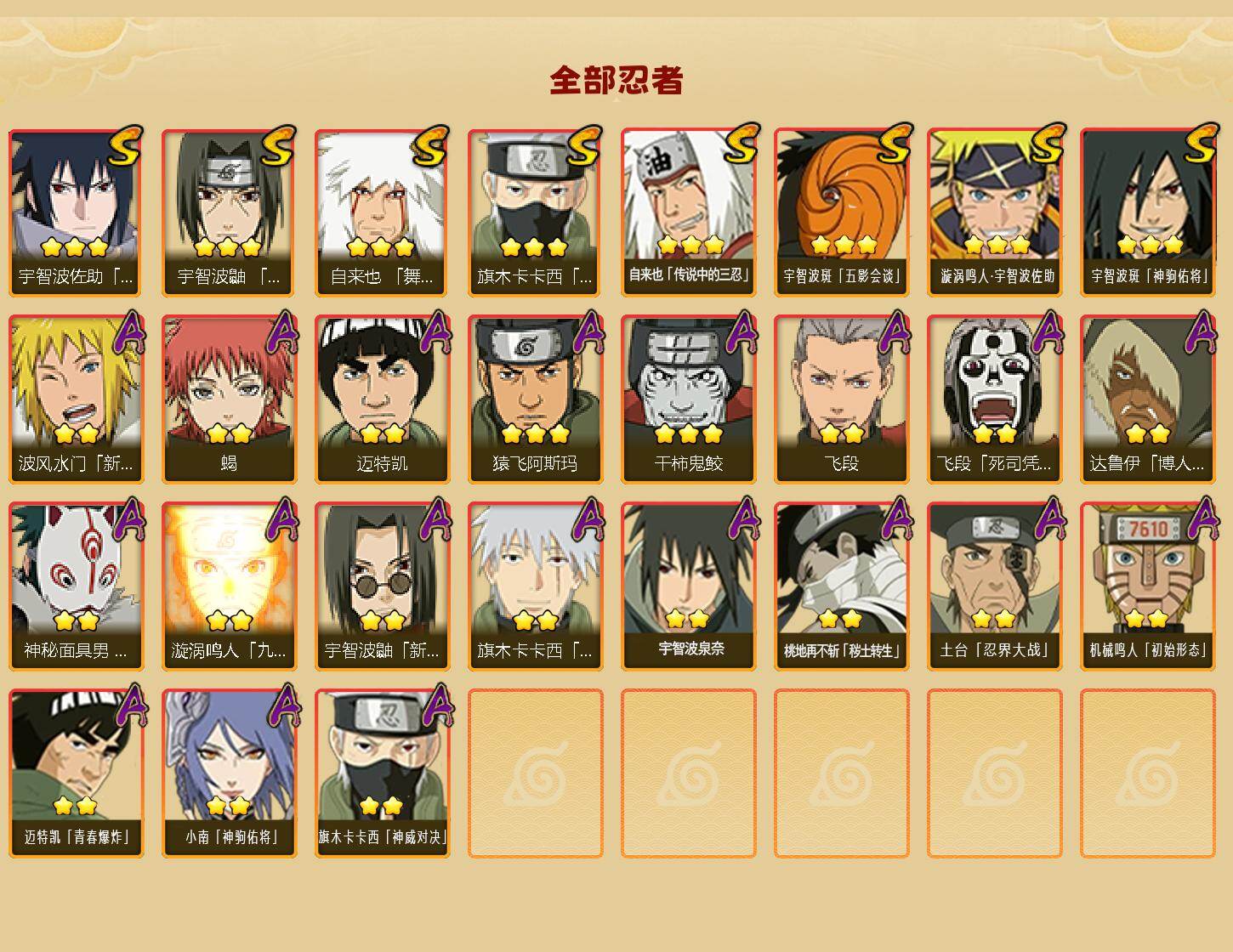This screenshot has width=1233, height=952.
Task: Select the 蝎 ninja card
Action: tap(230, 399)
